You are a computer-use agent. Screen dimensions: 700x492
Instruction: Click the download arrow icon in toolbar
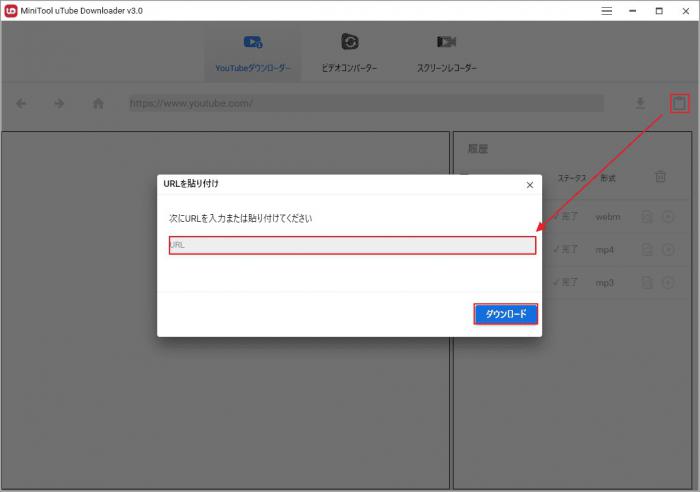[x=640, y=104]
